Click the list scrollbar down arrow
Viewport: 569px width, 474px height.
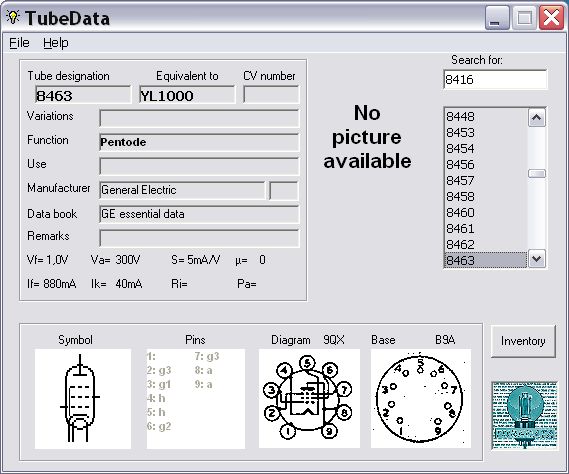(537, 259)
